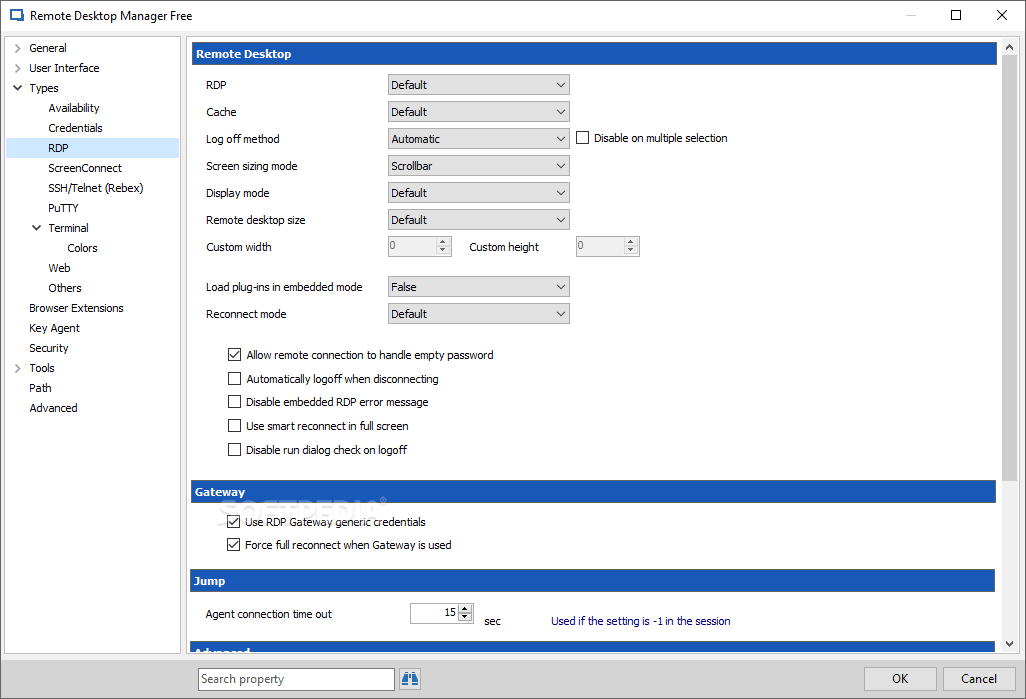
Task: Toggle Force full reconnect when Gateway is used
Action: (x=234, y=545)
